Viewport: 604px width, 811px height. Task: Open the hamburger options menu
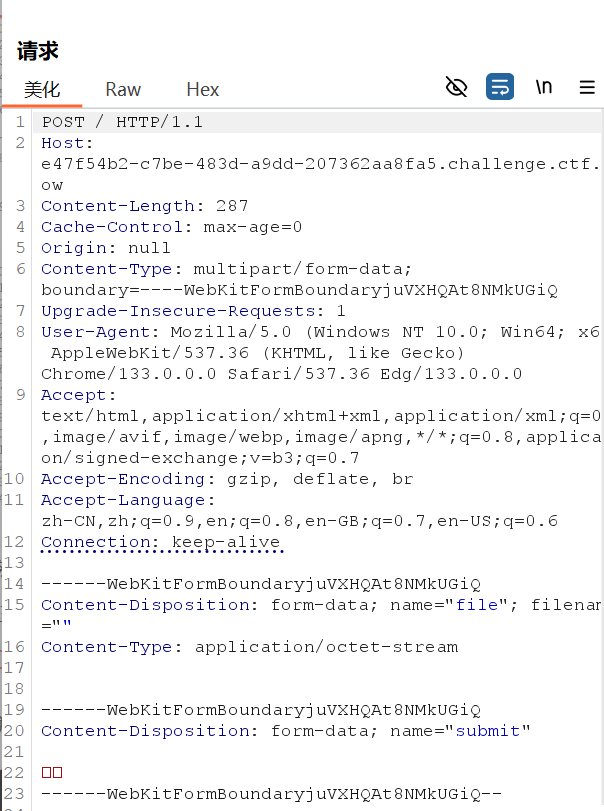587,87
